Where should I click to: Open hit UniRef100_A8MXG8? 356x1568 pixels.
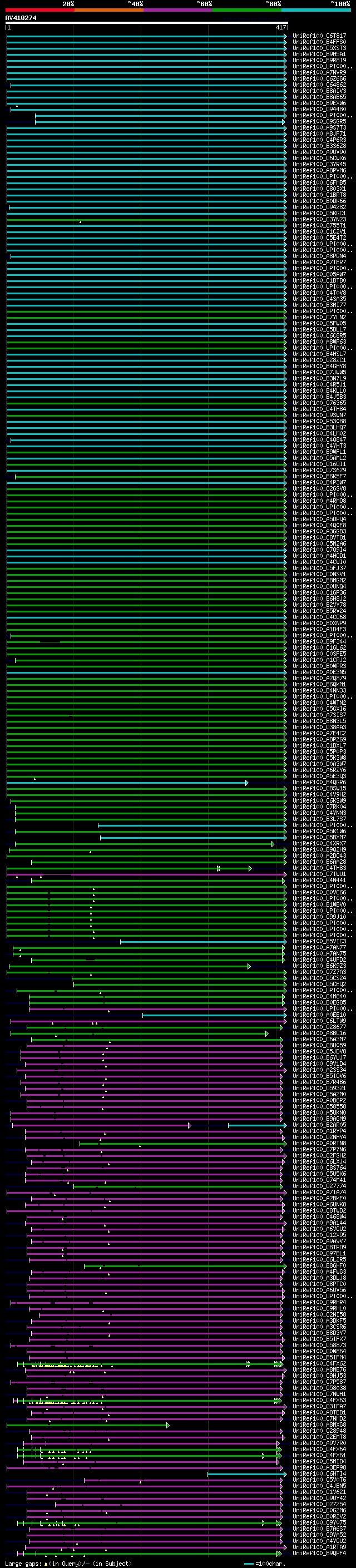(x=319, y=1424)
